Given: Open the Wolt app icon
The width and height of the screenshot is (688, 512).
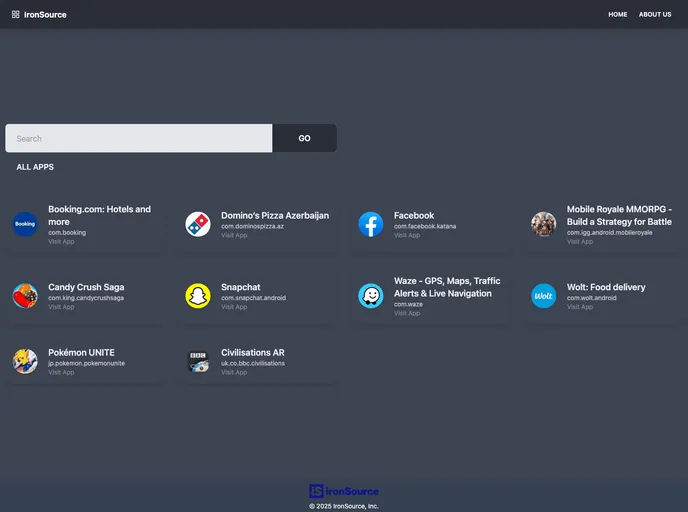Looking at the screenshot, I should [544, 296].
